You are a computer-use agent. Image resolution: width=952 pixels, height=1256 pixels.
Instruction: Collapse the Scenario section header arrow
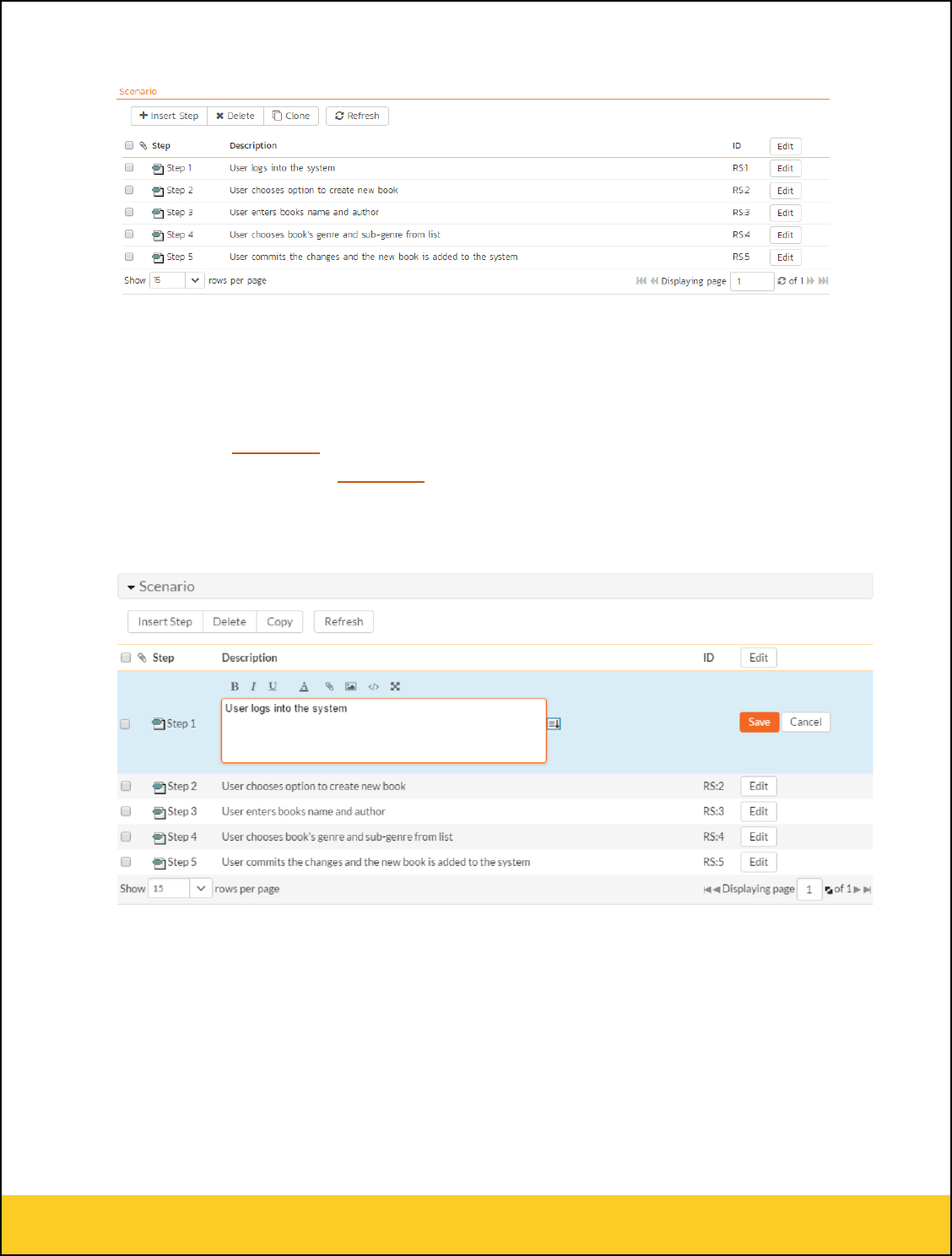[x=131, y=587]
